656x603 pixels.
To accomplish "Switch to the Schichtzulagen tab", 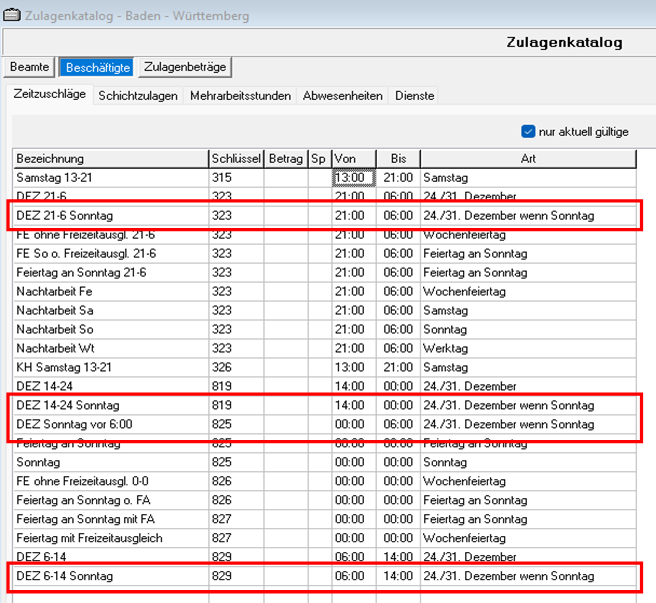I will [138, 96].
